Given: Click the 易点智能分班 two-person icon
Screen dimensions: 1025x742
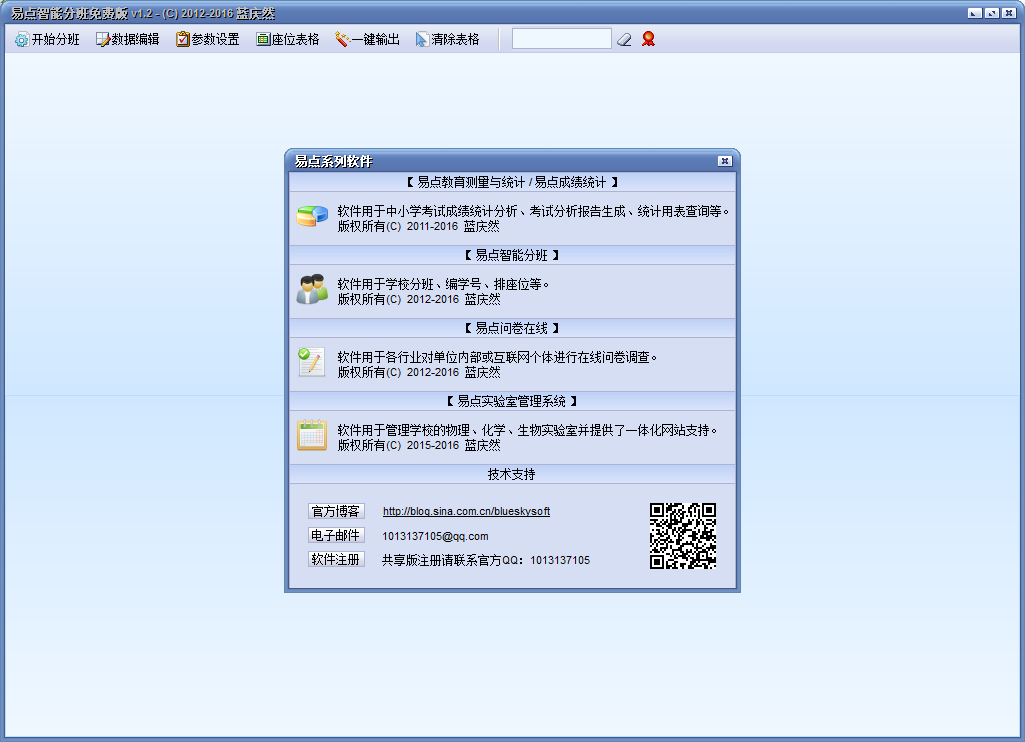Looking at the screenshot, I should (311, 287).
